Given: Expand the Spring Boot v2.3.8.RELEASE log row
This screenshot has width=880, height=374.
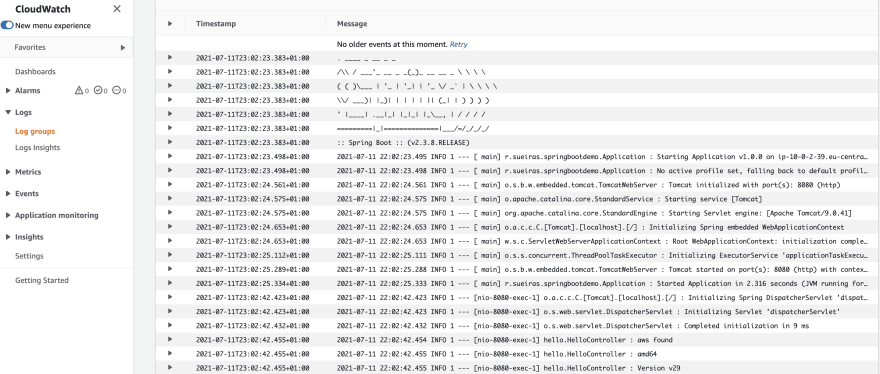Looking at the screenshot, I should 169,142.
